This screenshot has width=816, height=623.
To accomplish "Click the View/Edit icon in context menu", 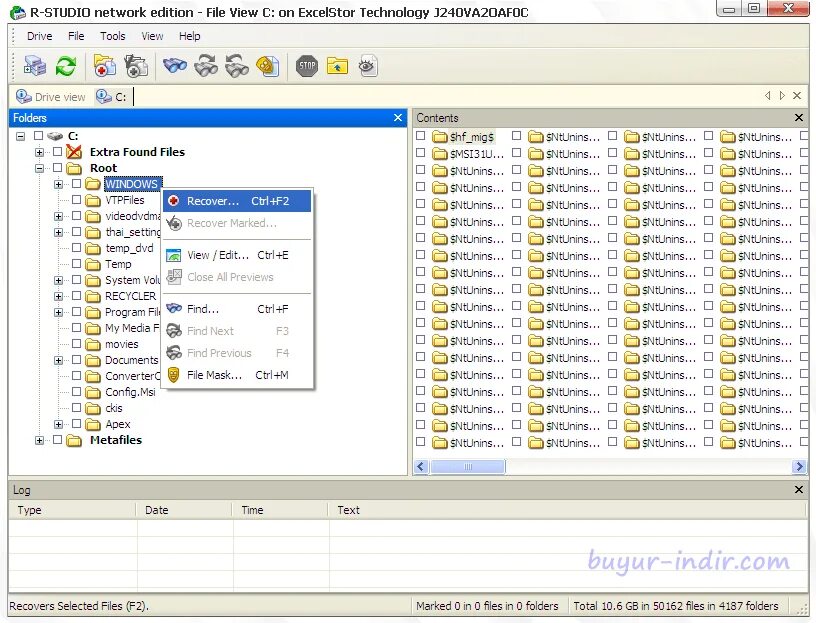I will tap(174, 255).
